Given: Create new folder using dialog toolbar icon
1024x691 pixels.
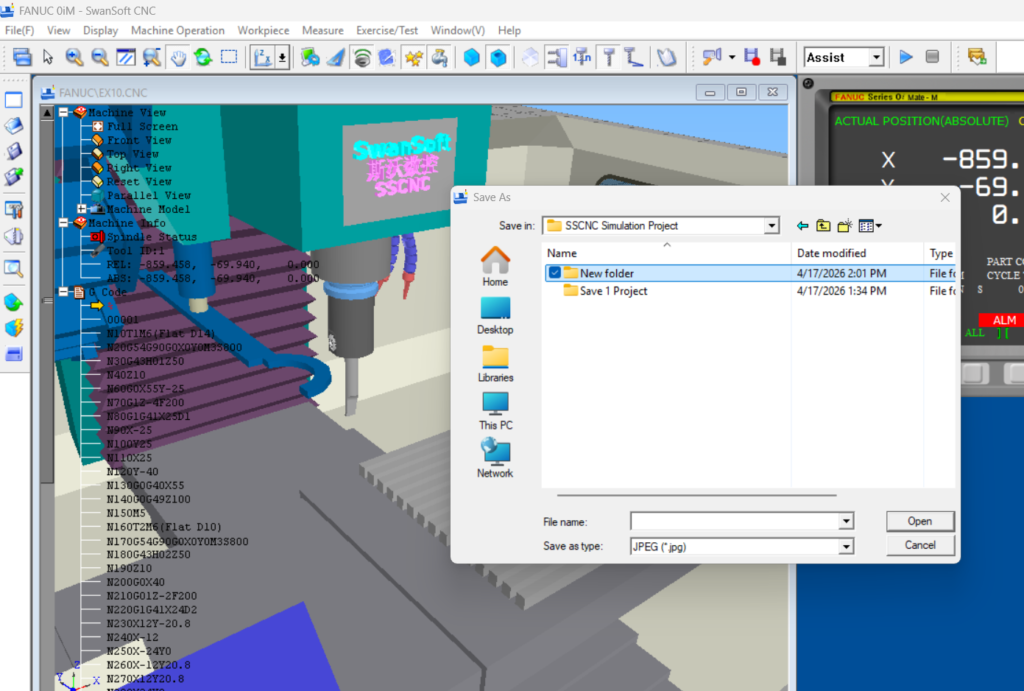Looking at the screenshot, I should 844,226.
